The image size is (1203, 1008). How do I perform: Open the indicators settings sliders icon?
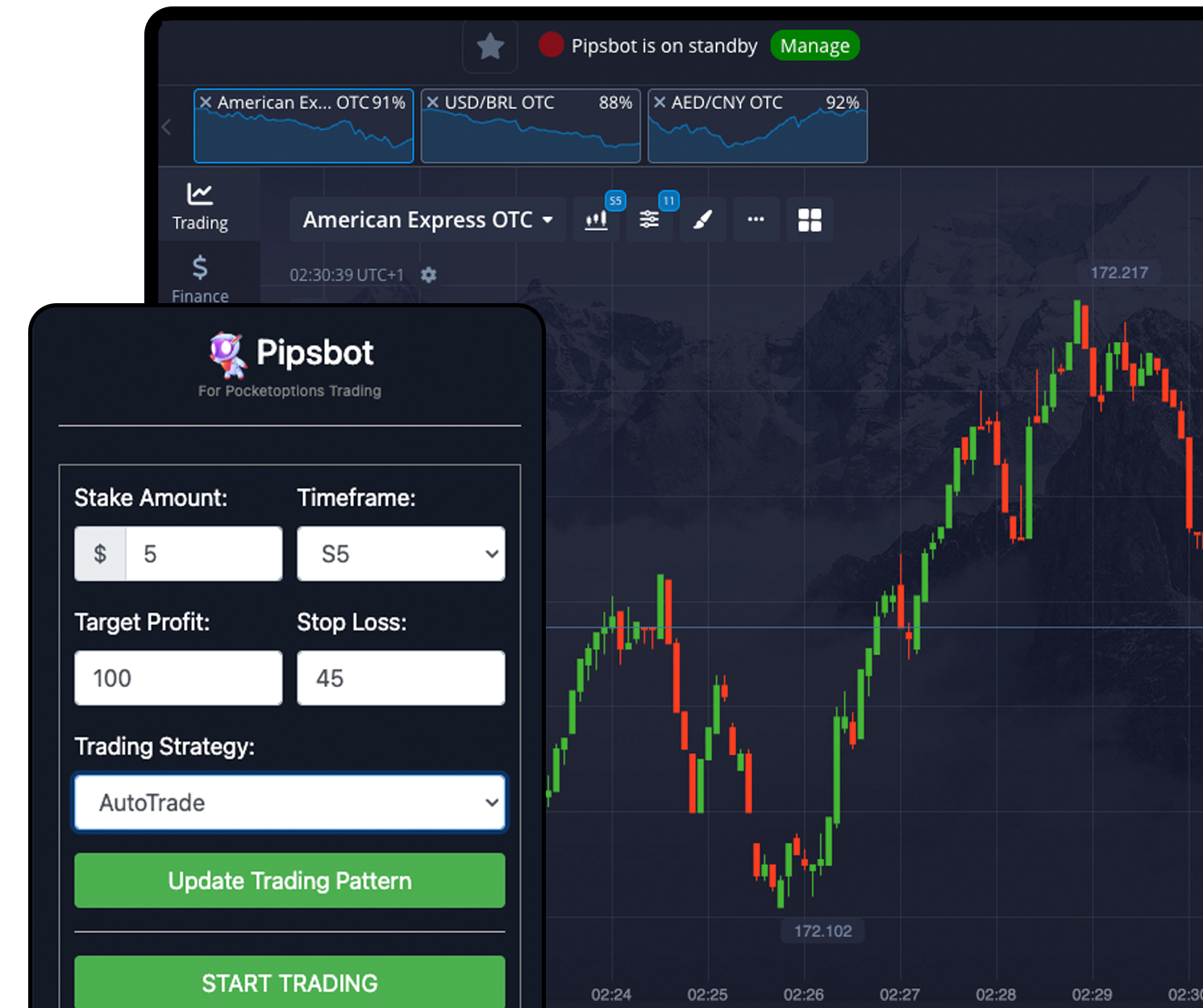[x=649, y=219]
